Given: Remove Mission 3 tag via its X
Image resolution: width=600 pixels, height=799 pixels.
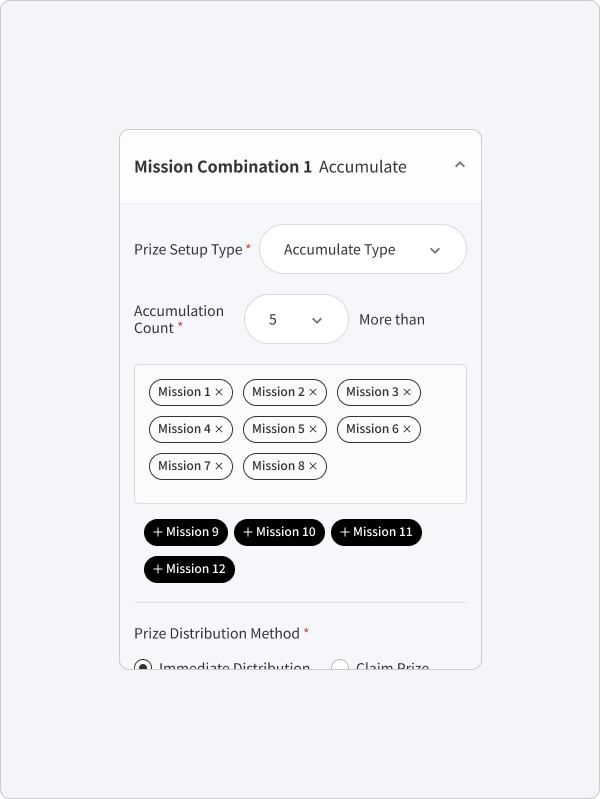Looking at the screenshot, I should pos(407,392).
